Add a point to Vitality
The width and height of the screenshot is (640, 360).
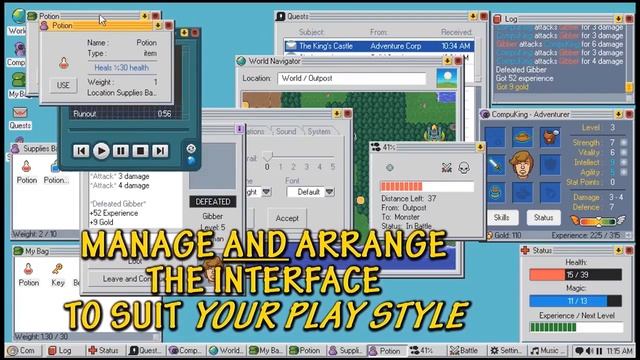(x=624, y=152)
